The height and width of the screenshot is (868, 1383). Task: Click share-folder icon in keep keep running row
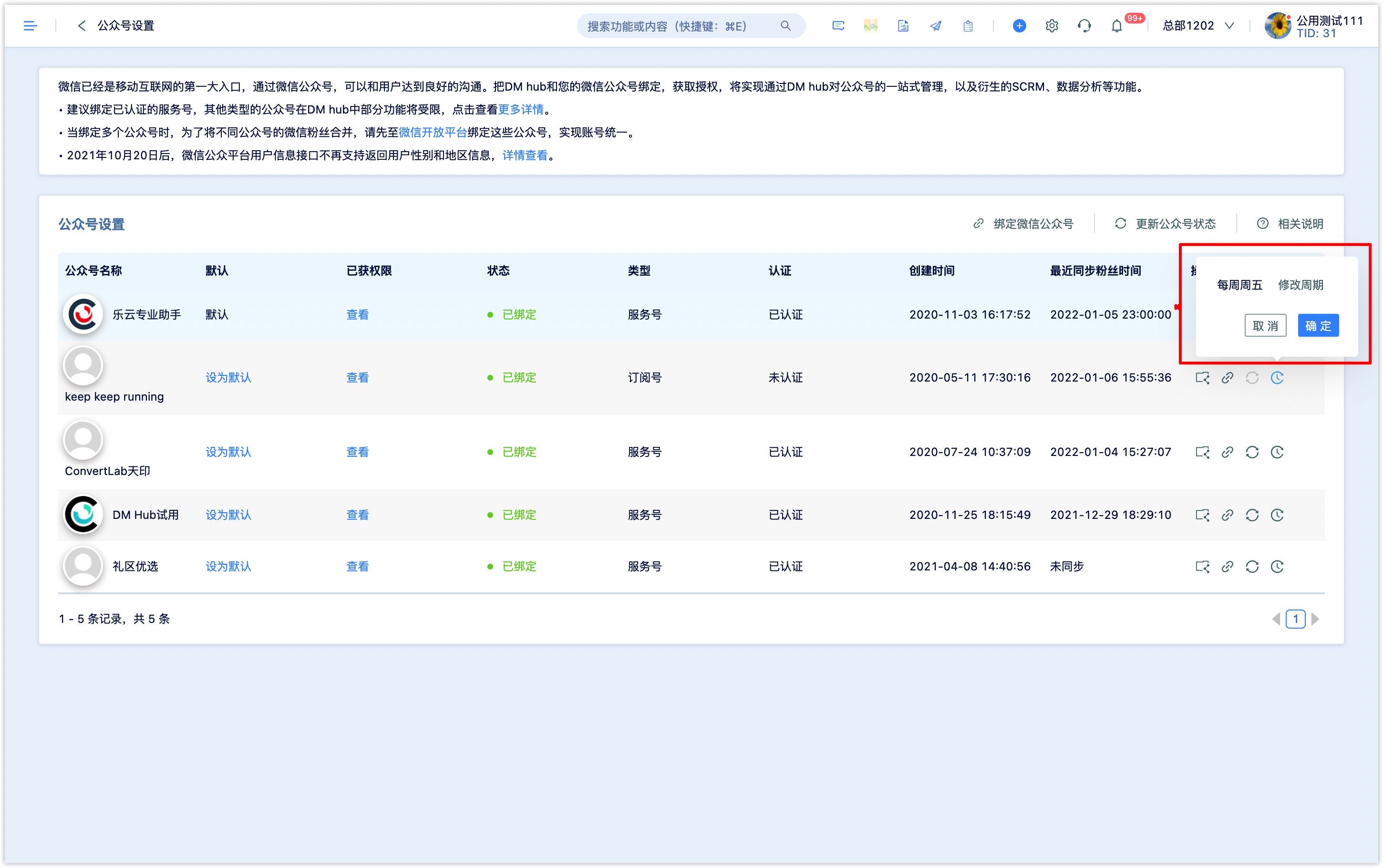pos(1202,378)
